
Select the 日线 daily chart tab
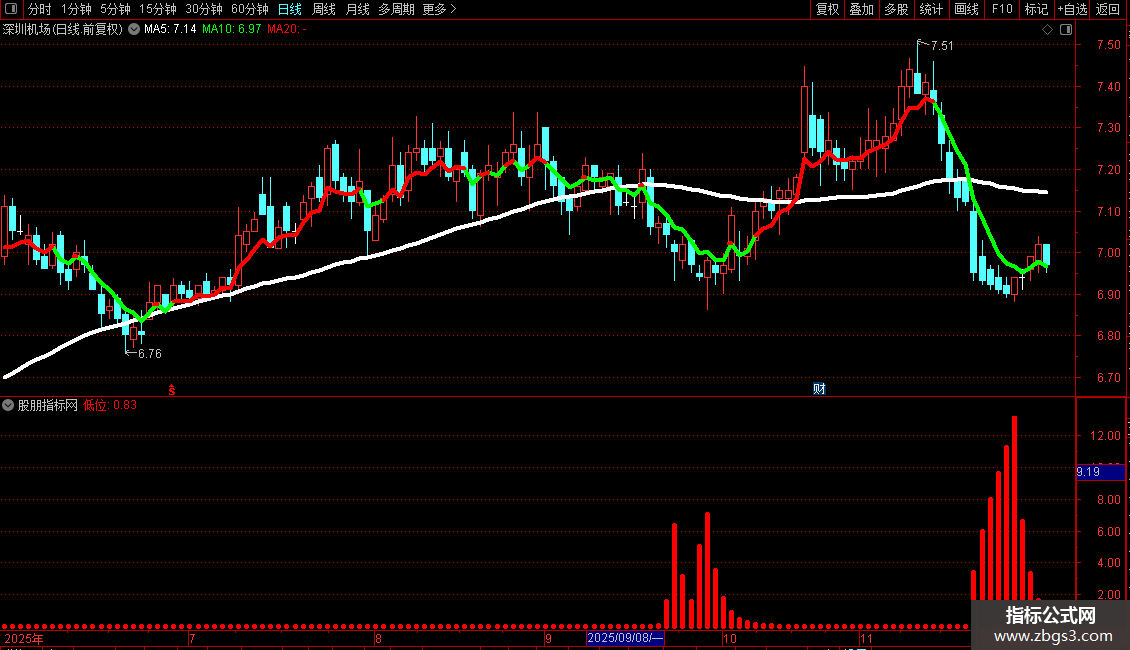tap(290, 9)
